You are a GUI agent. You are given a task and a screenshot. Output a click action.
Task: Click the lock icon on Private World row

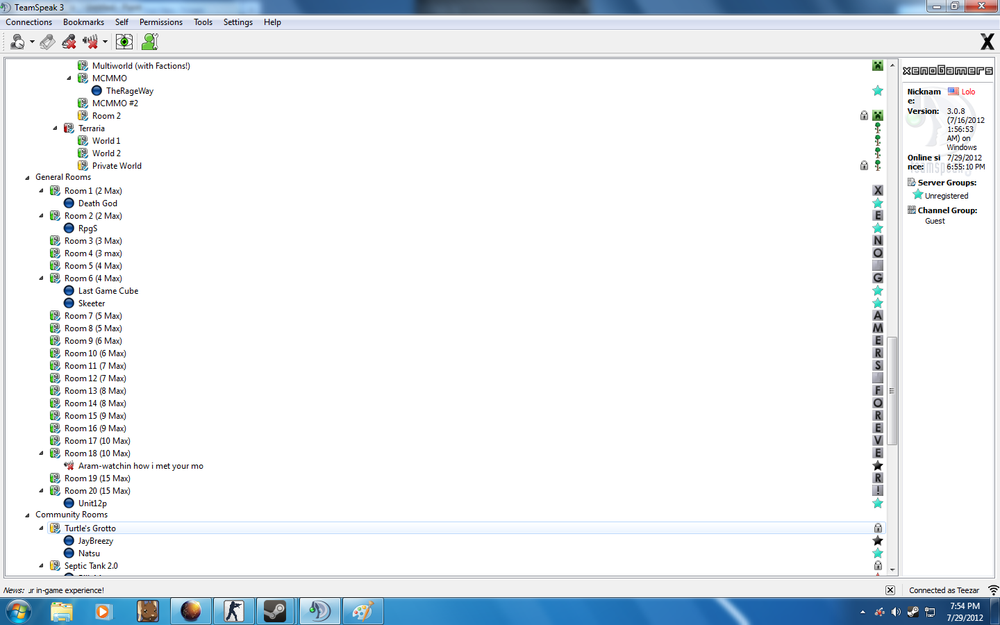[x=864, y=166]
